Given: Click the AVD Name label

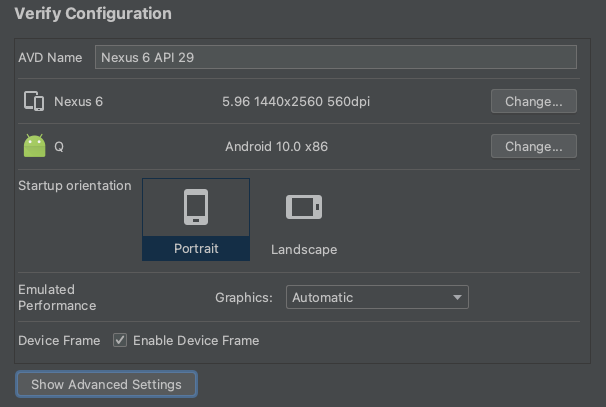Looking at the screenshot, I should click(x=50, y=58).
